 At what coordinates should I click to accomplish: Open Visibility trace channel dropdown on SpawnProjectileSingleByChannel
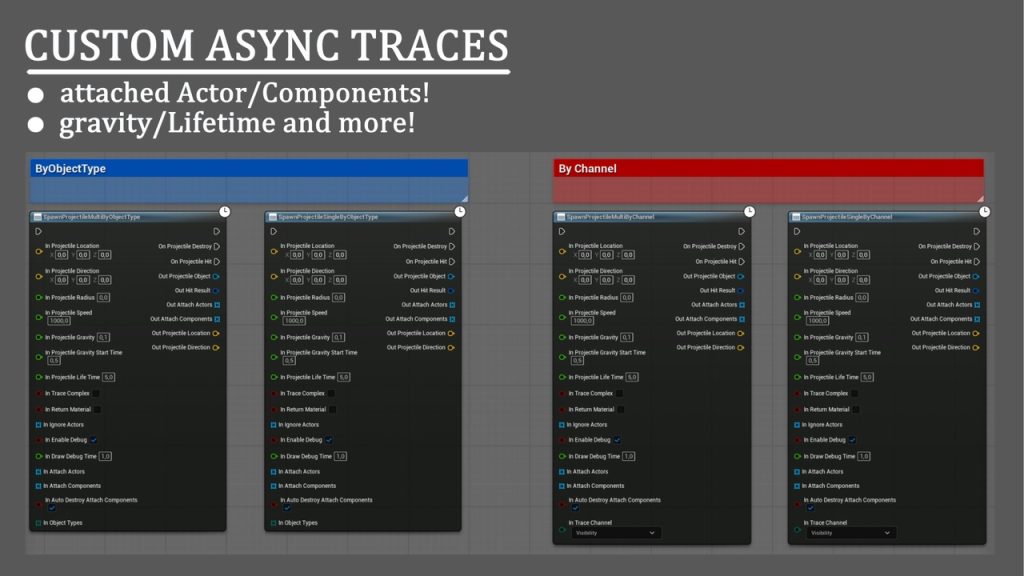[x=851, y=533]
